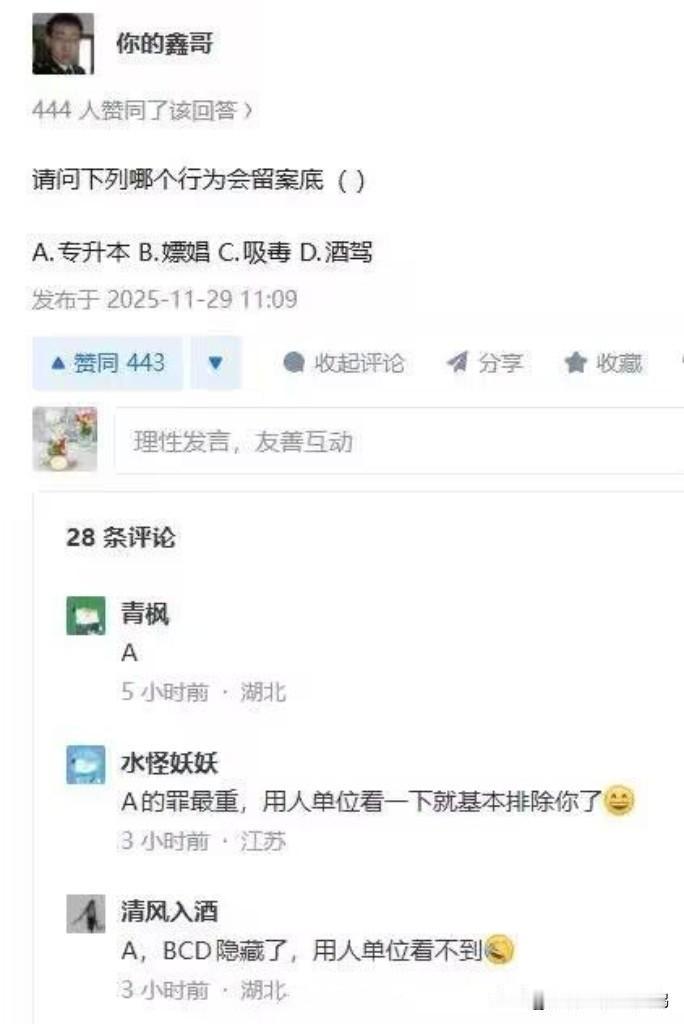The image size is (684, 1024).
Task: Click your own avatar beside comment box
Action: [65, 439]
